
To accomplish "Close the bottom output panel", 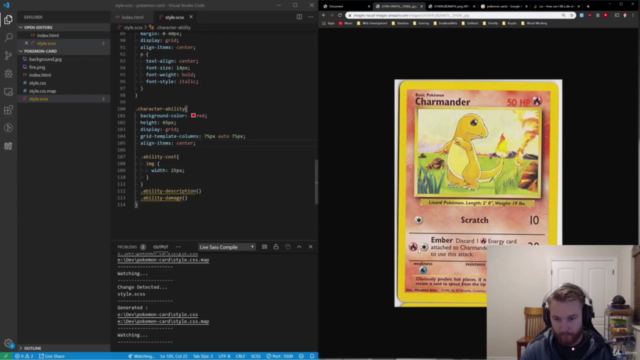I will pos(311,247).
